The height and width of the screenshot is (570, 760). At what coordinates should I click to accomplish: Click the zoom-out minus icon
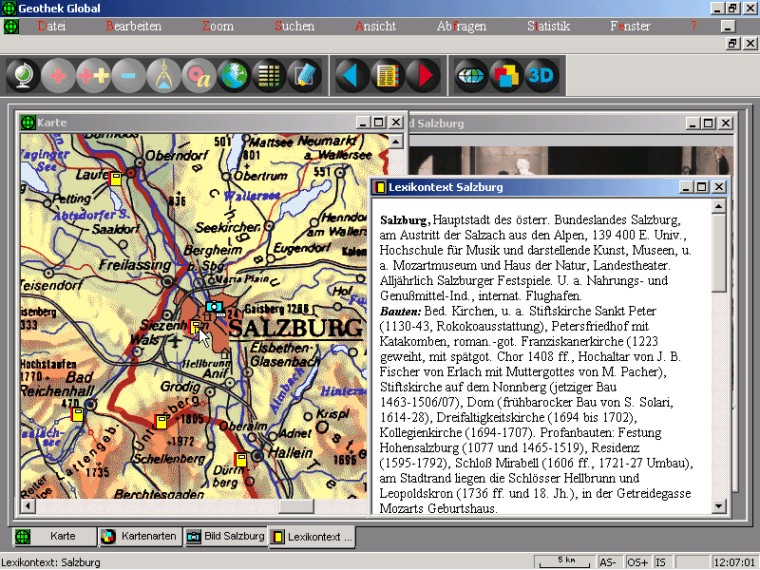(x=129, y=76)
